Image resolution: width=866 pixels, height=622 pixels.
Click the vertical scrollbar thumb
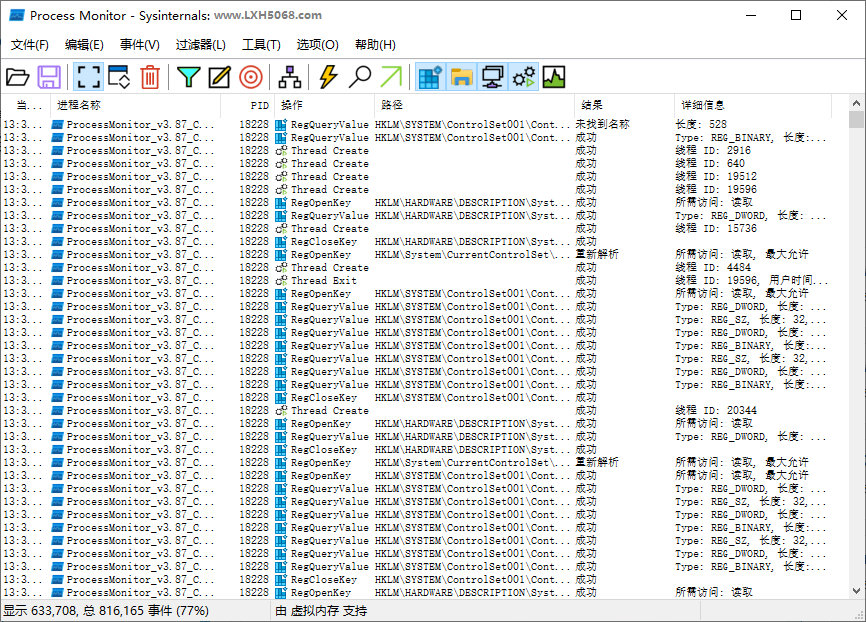856,120
